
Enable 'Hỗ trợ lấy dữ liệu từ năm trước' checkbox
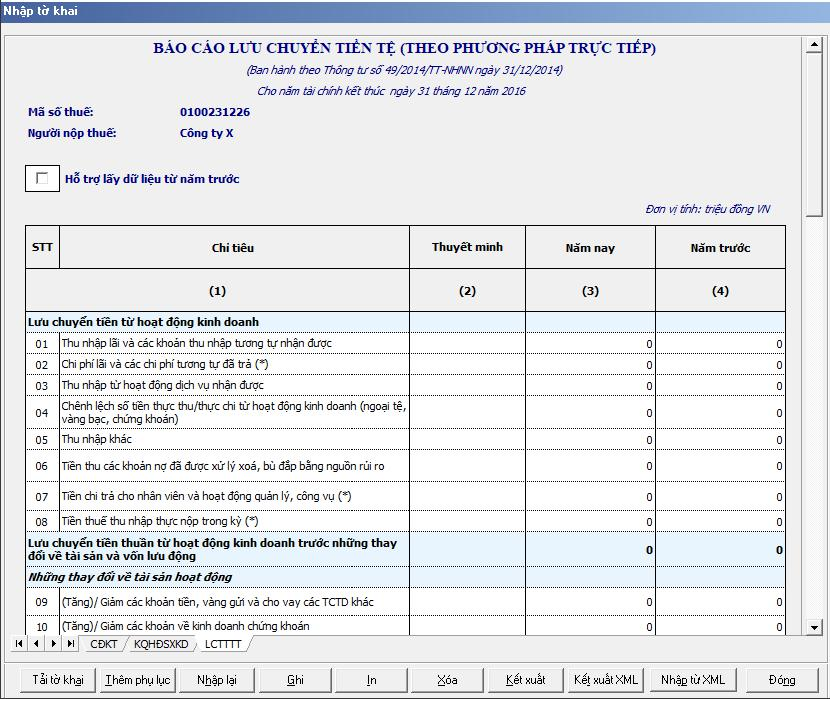click(42, 179)
